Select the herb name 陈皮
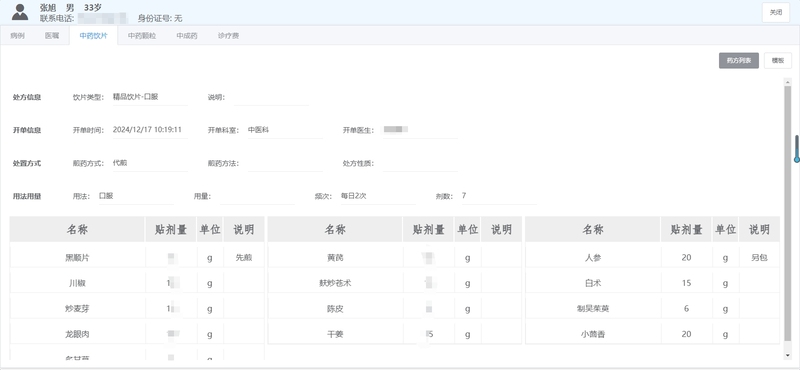This screenshot has width=800, height=370. (335, 309)
